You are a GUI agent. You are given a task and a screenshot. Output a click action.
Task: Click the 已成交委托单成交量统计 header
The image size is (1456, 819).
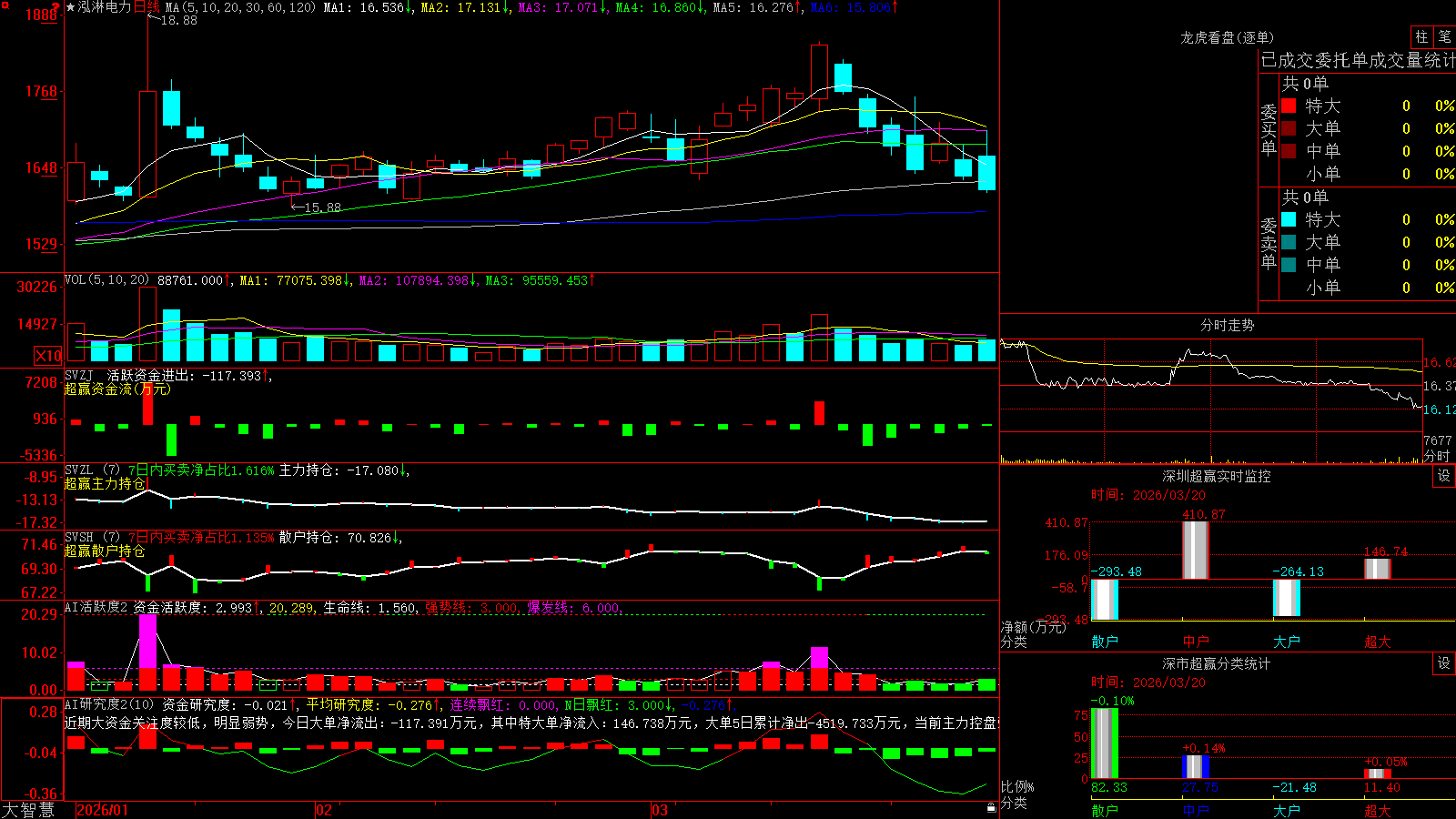tap(1358, 60)
